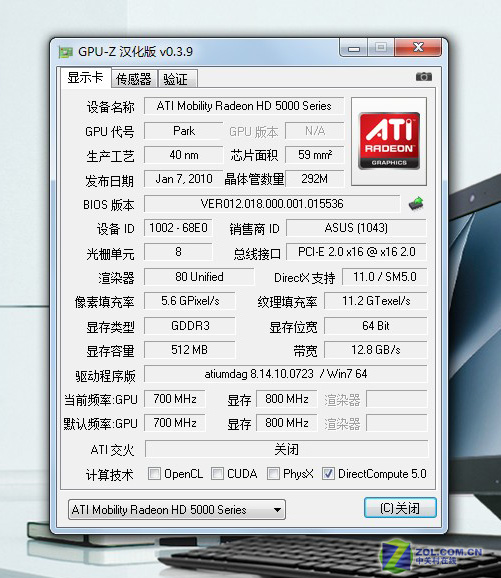Click the release date Jan 7, 2010
The width and height of the screenshot is (501, 578).
coord(184,179)
